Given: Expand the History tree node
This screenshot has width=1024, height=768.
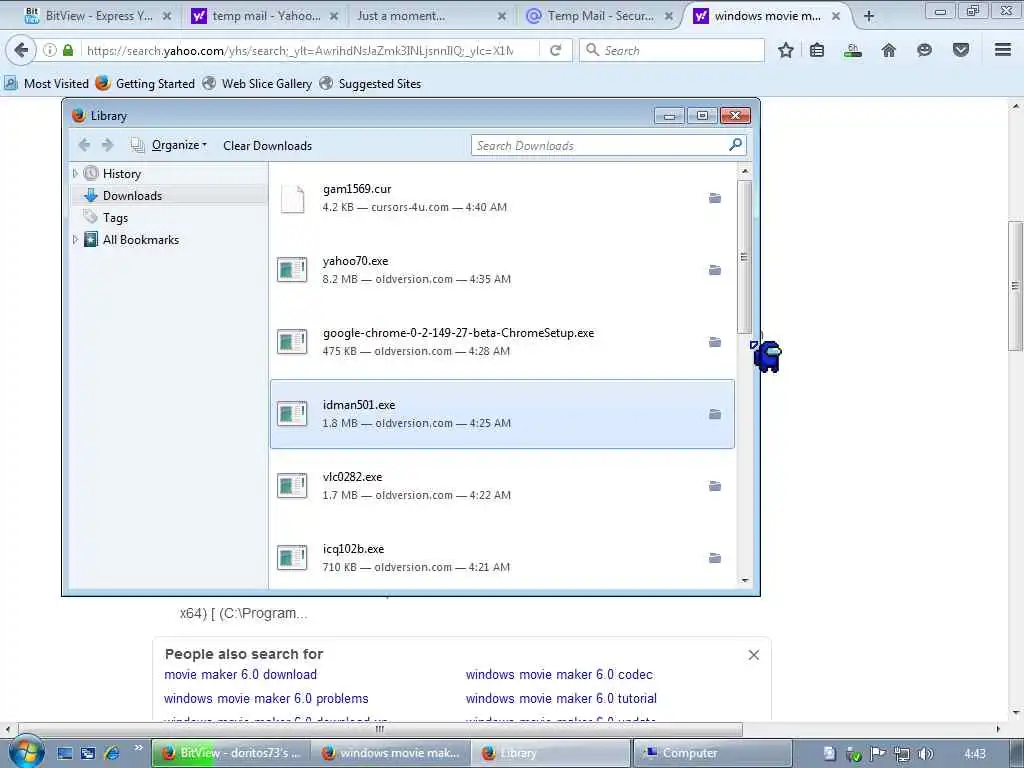Looking at the screenshot, I should 75,173.
